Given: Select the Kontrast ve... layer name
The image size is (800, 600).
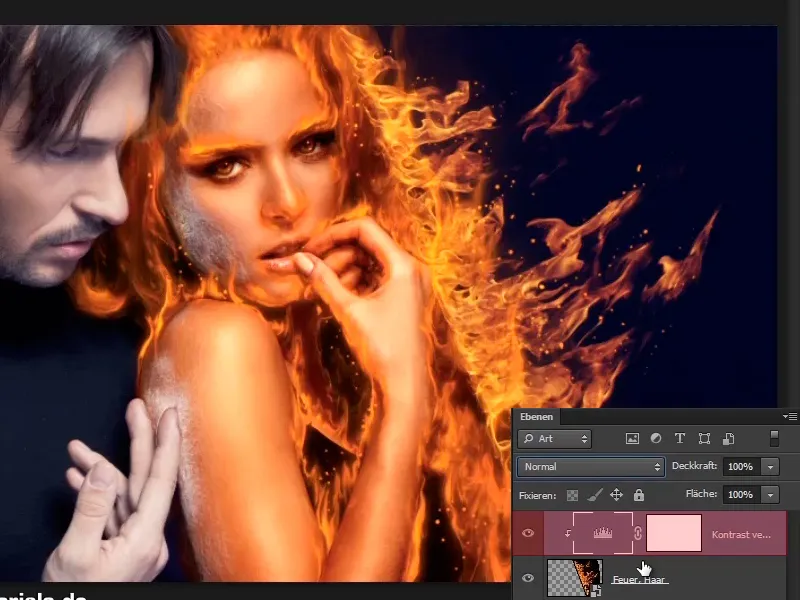Looking at the screenshot, I should pyautogui.click(x=741, y=535).
